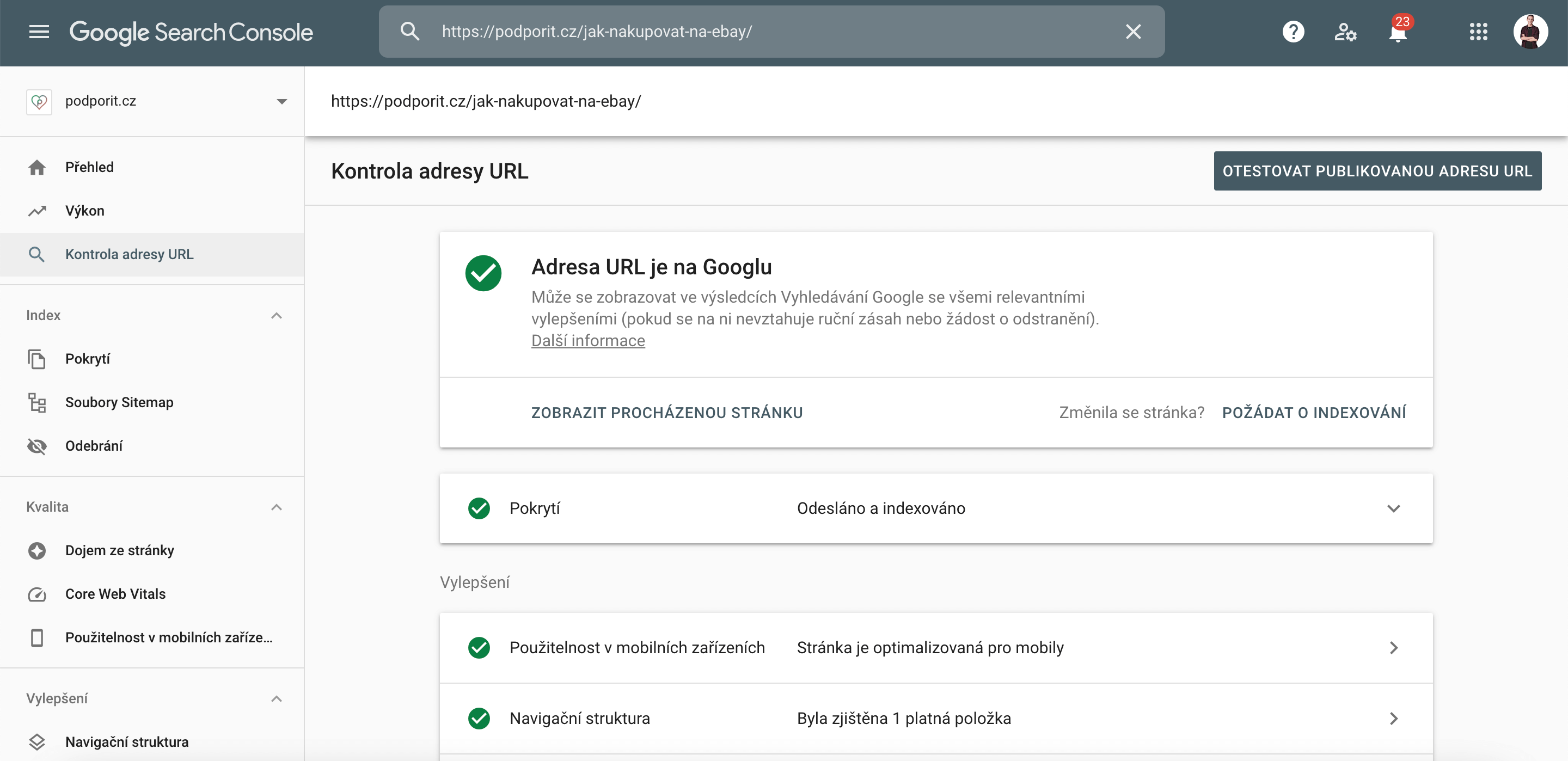This screenshot has height=761, width=1568.
Task: Click the mobile phone icon in sidebar
Action: (37, 638)
